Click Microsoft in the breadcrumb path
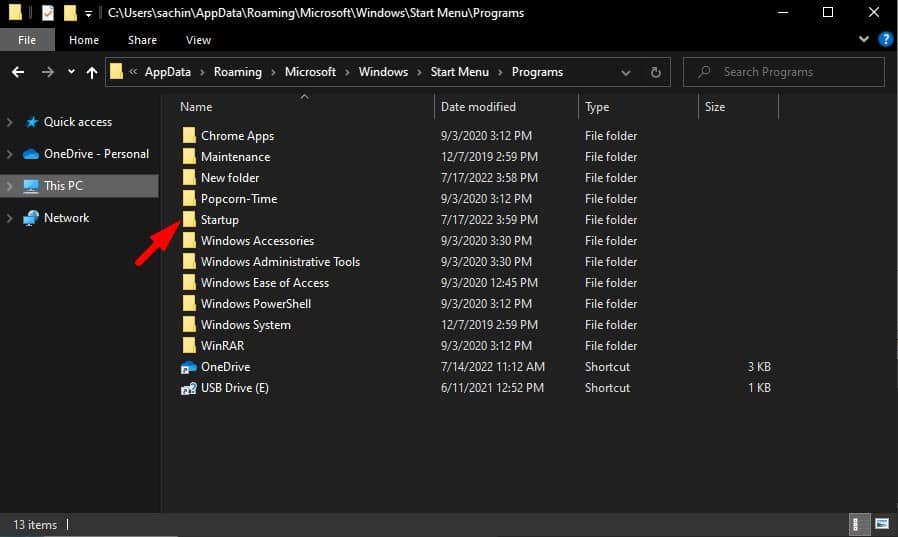Screen dimensions: 898x537 coord(310,72)
